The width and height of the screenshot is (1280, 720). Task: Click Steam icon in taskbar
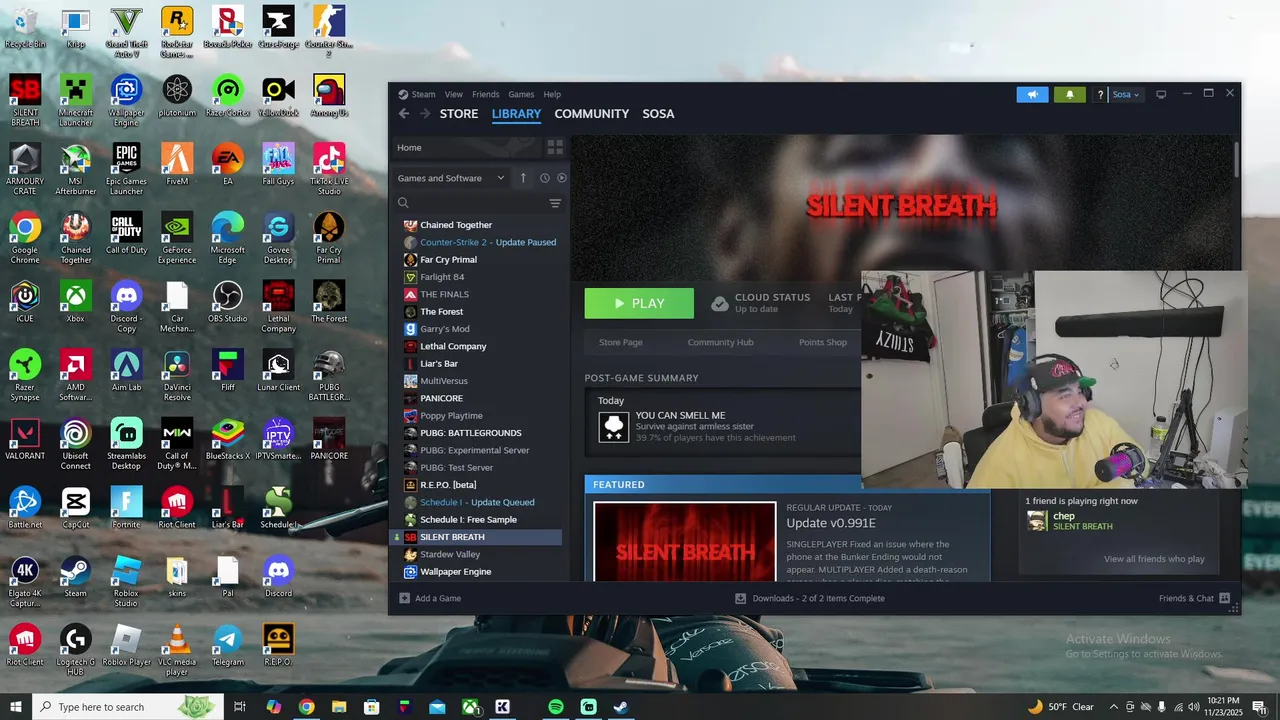click(x=620, y=707)
